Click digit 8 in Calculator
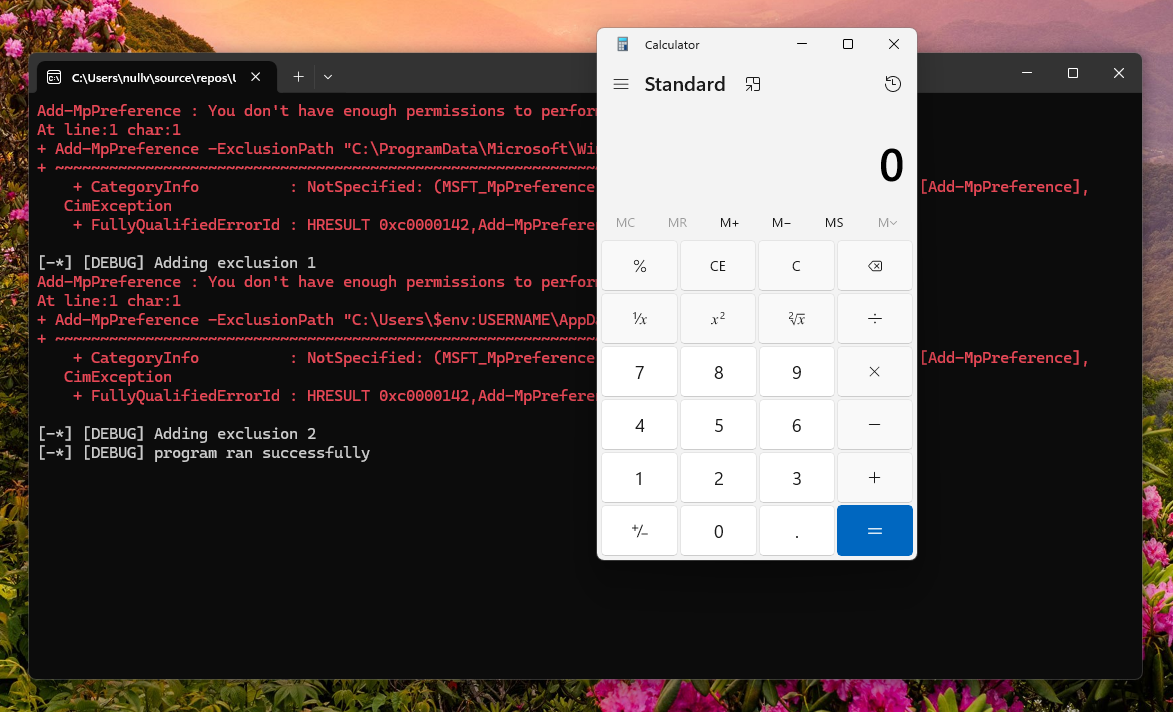1173x712 pixels. click(717, 372)
